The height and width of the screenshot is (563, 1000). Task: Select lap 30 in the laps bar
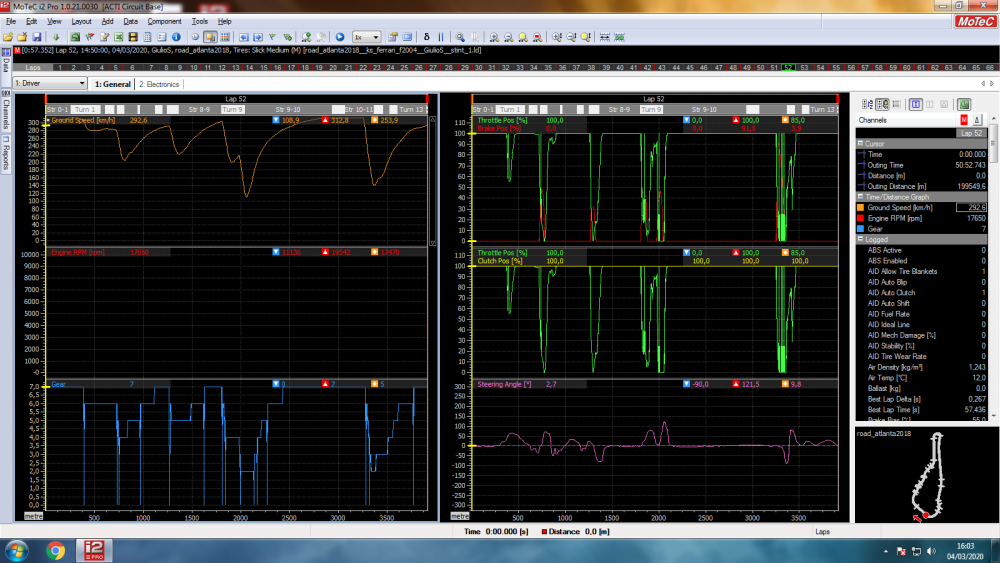coord(478,67)
